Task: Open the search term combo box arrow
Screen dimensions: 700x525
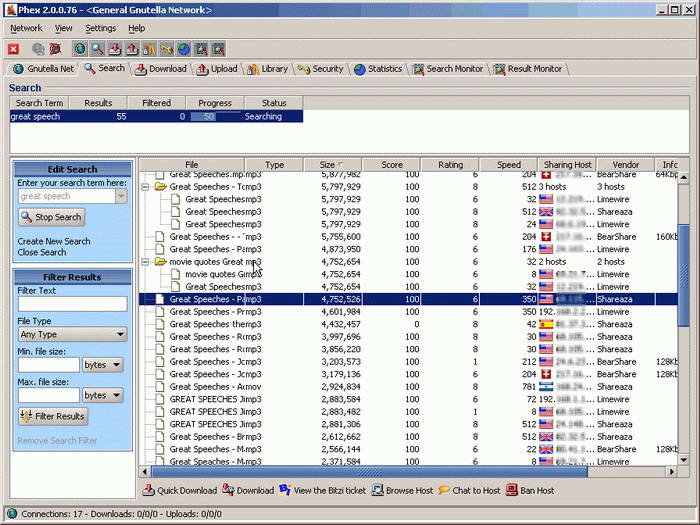Action: coord(121,196)
